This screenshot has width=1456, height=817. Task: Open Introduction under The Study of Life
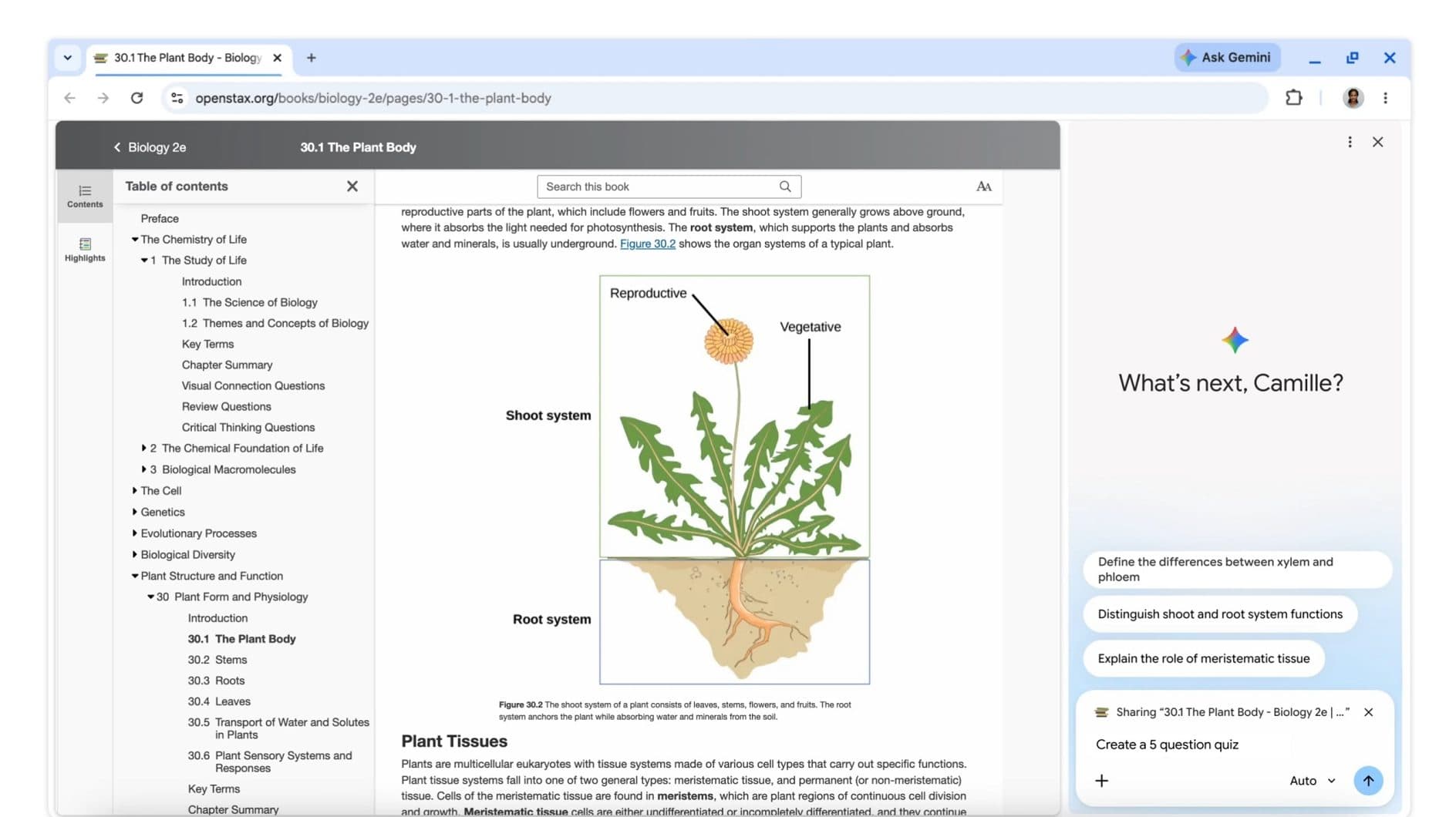coord(211,281)
